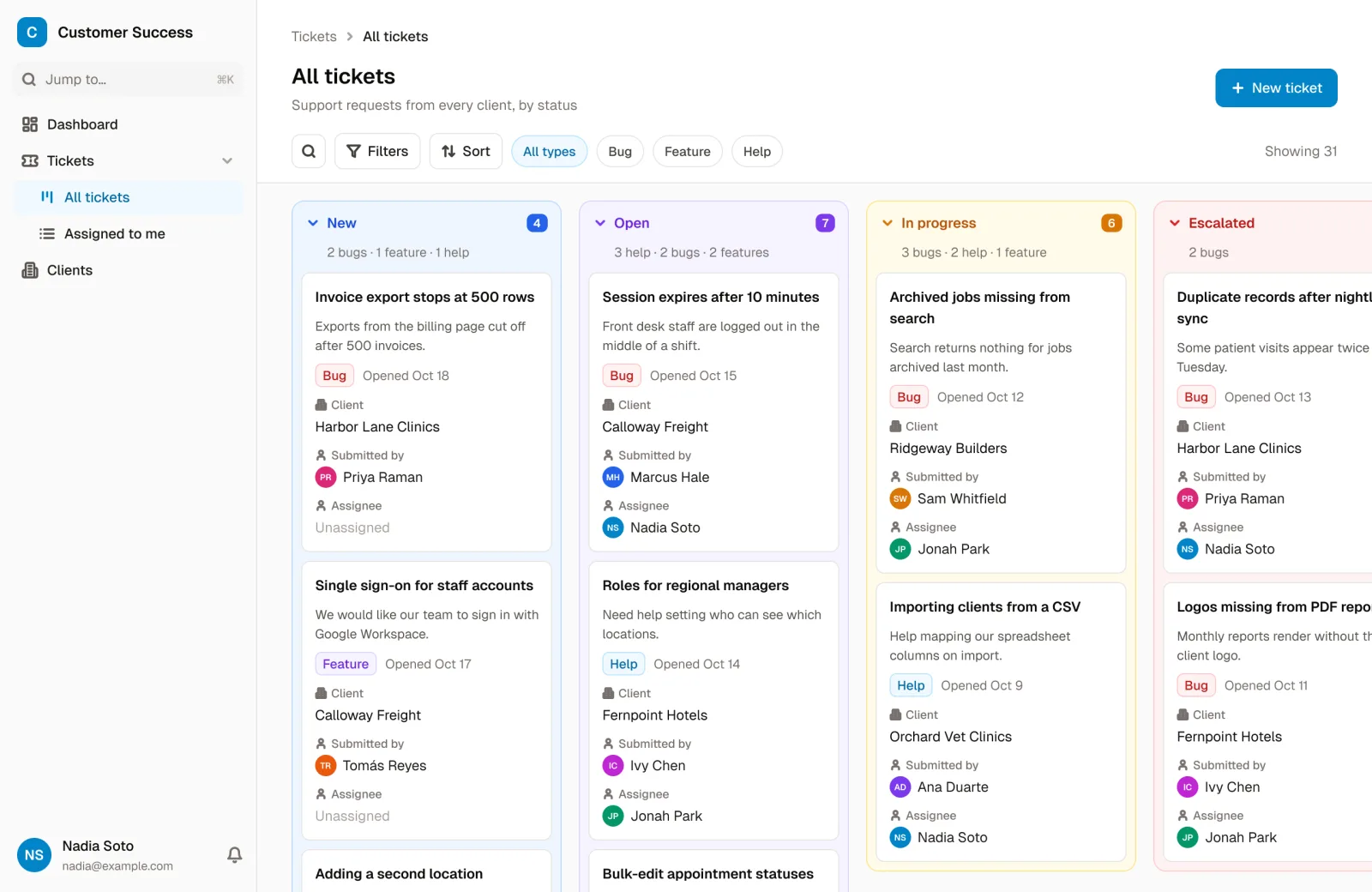Click Harbor Lane Clinics in Invoice export card
1372x892 pixels.
click(377, 426)
